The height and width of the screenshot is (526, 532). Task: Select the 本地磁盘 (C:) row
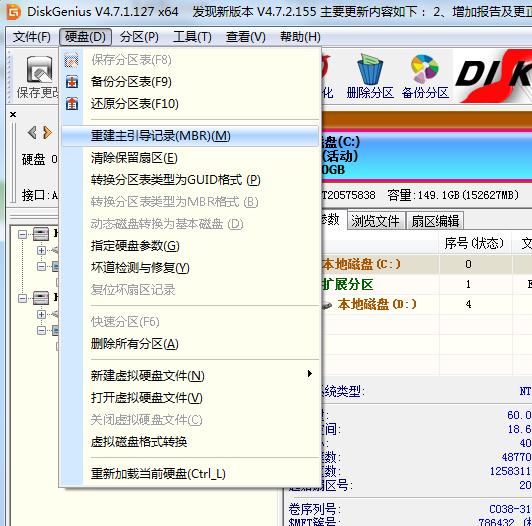tap(426, 264)
